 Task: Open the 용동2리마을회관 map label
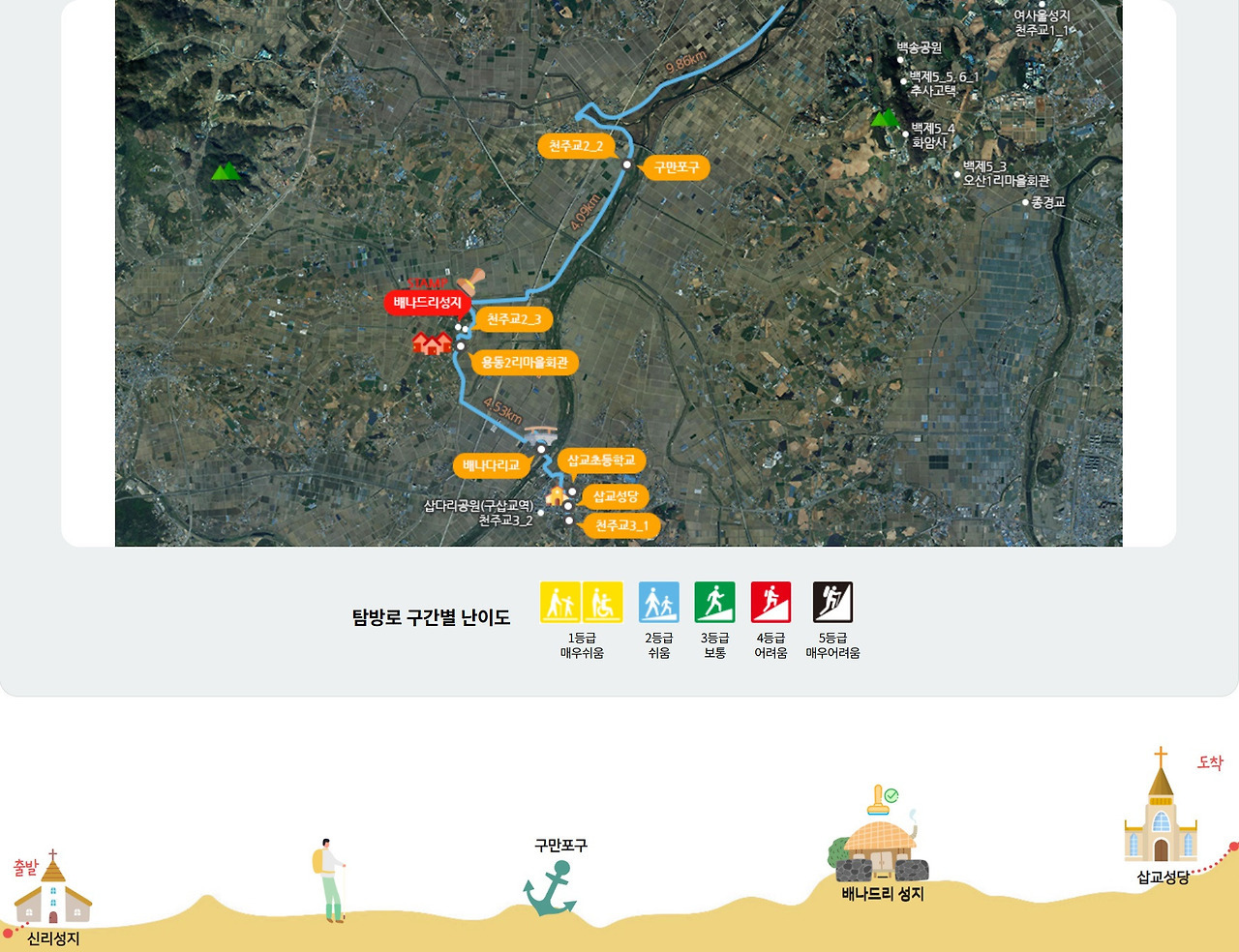(x=525, y=363)
